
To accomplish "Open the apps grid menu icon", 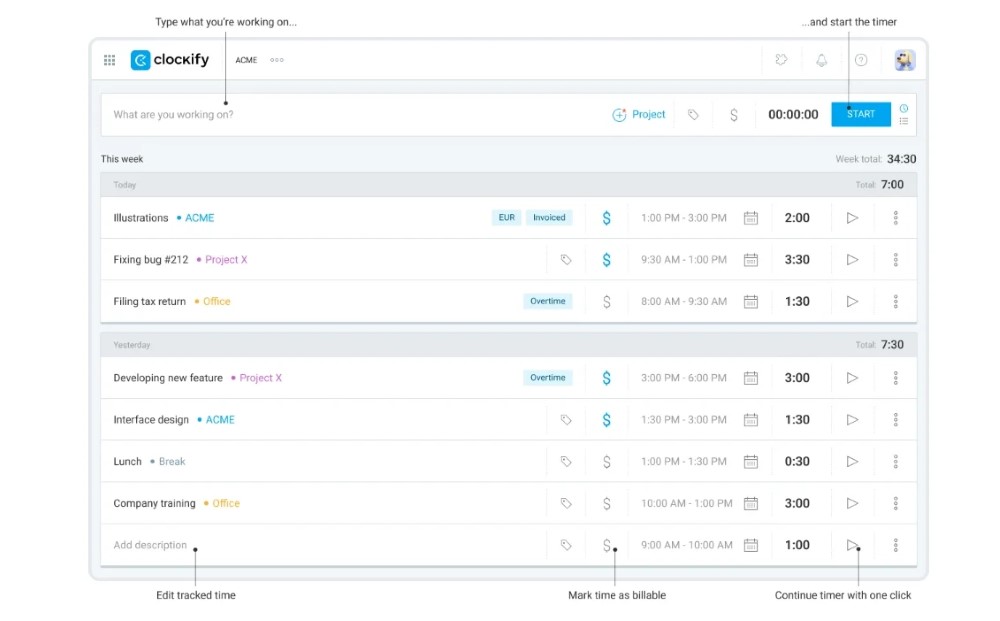I will click(110, 60).
